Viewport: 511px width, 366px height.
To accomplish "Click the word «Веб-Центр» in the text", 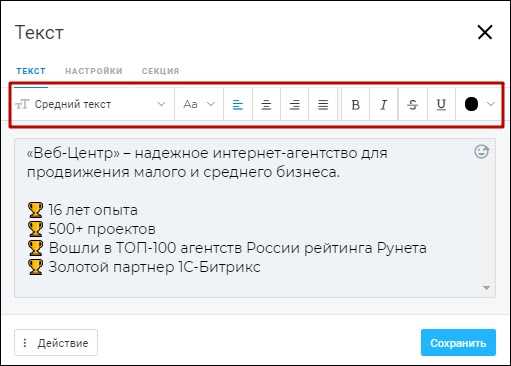I will tap(73, 153).
